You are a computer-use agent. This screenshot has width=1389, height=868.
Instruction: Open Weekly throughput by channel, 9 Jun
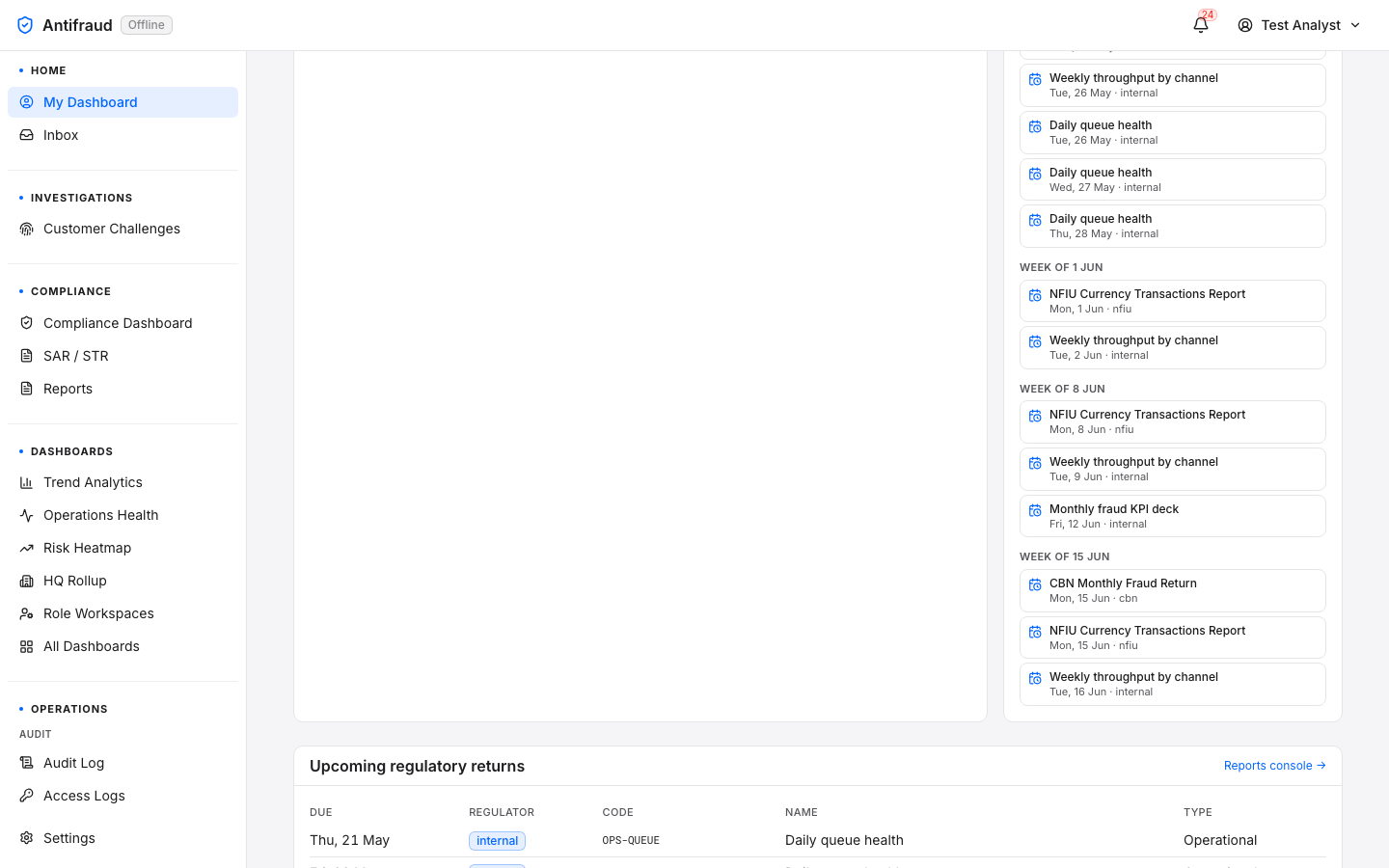click(1172, 469)
